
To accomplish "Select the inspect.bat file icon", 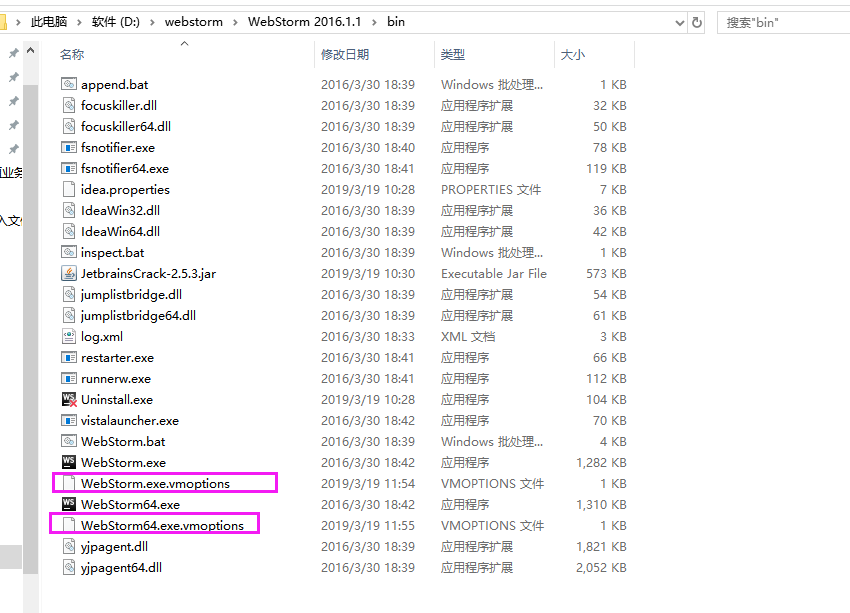I will pos(69,253).
